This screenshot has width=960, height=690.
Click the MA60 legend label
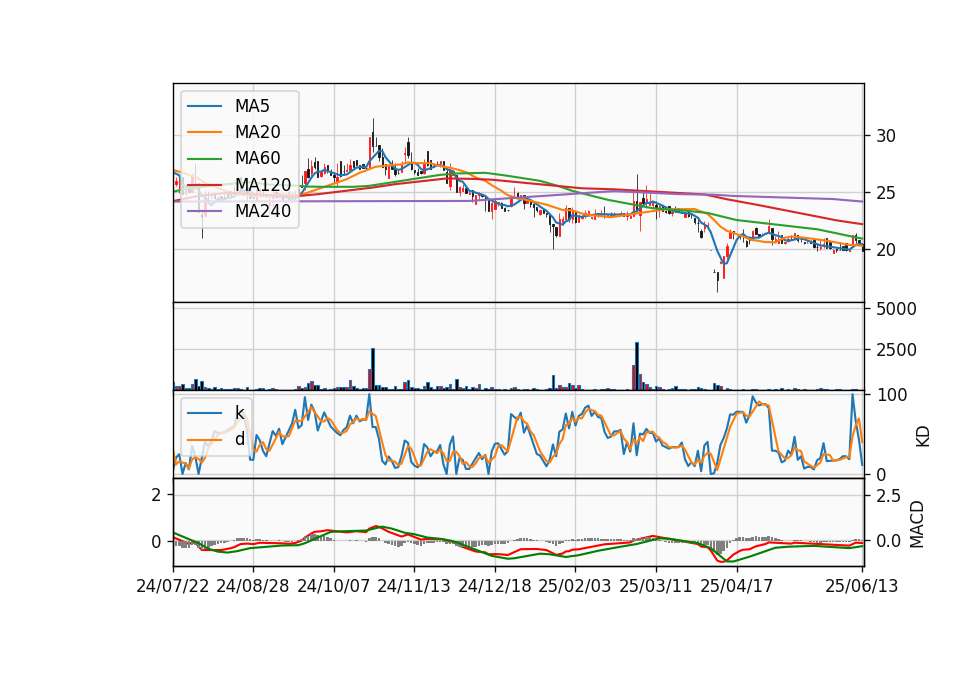point(257,159)
